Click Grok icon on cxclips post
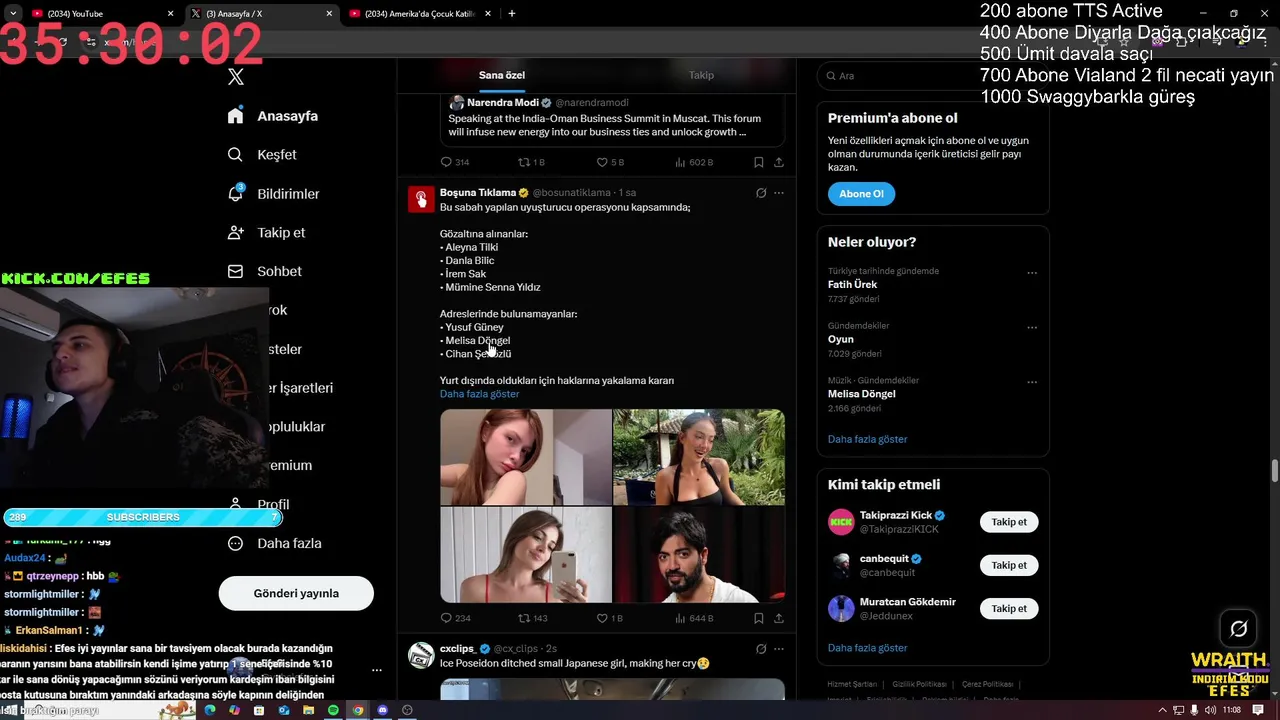The image size is (1280, 720). (761, 649)
